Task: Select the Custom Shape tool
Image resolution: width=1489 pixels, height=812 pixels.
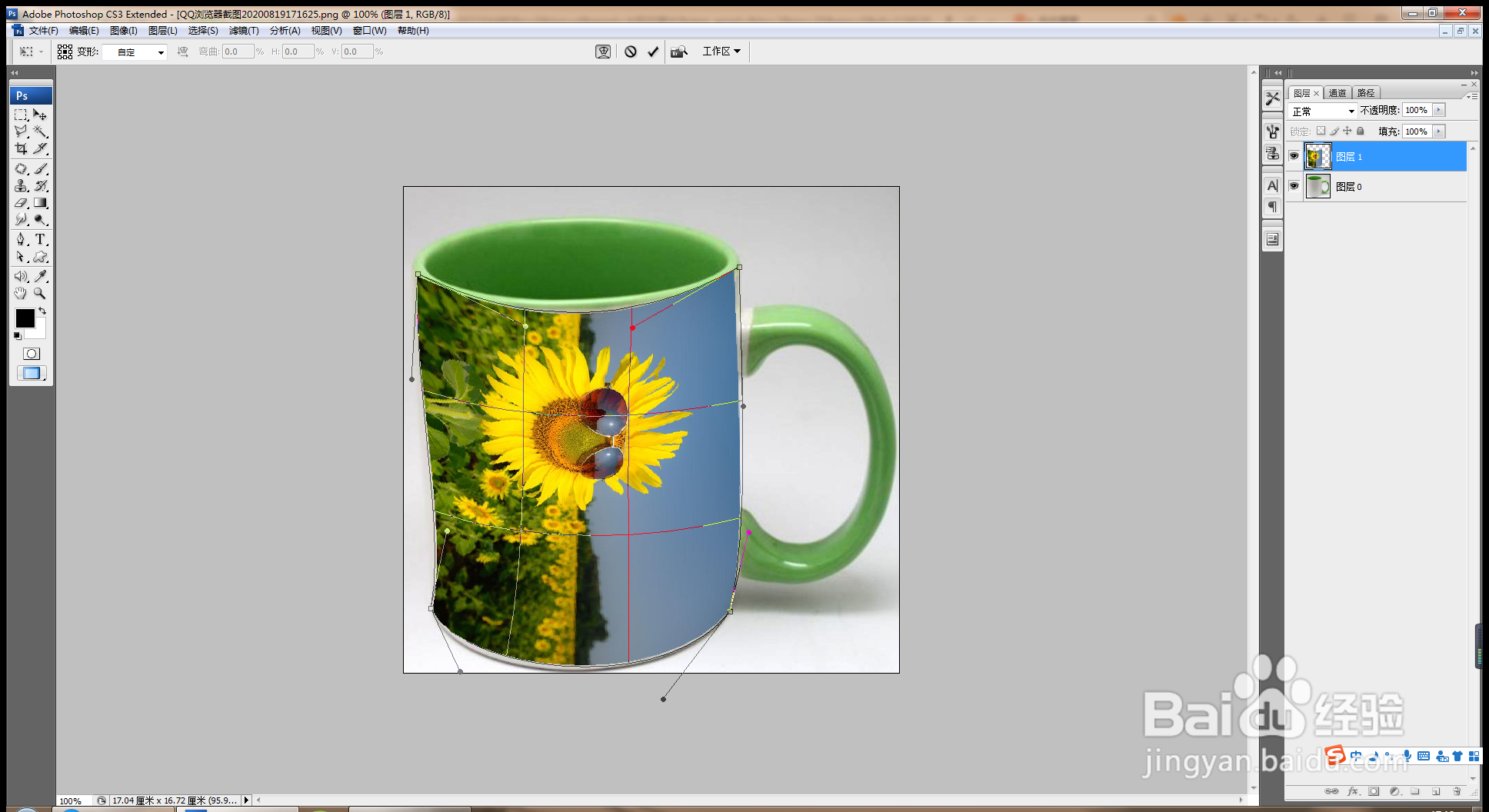Action: 40,257
